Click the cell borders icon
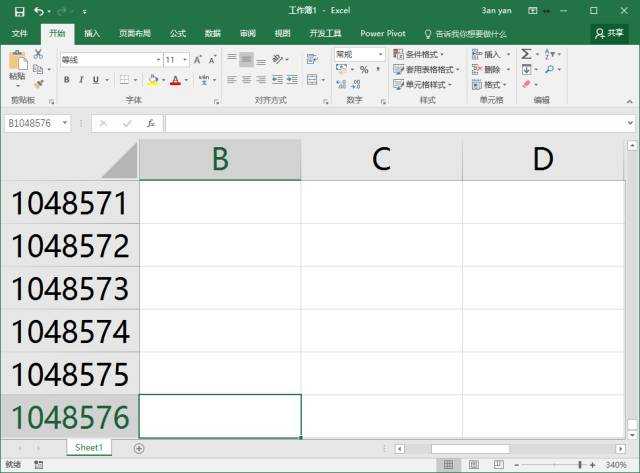The height and width of the screenshot is (473, 640). coord(124,80)
